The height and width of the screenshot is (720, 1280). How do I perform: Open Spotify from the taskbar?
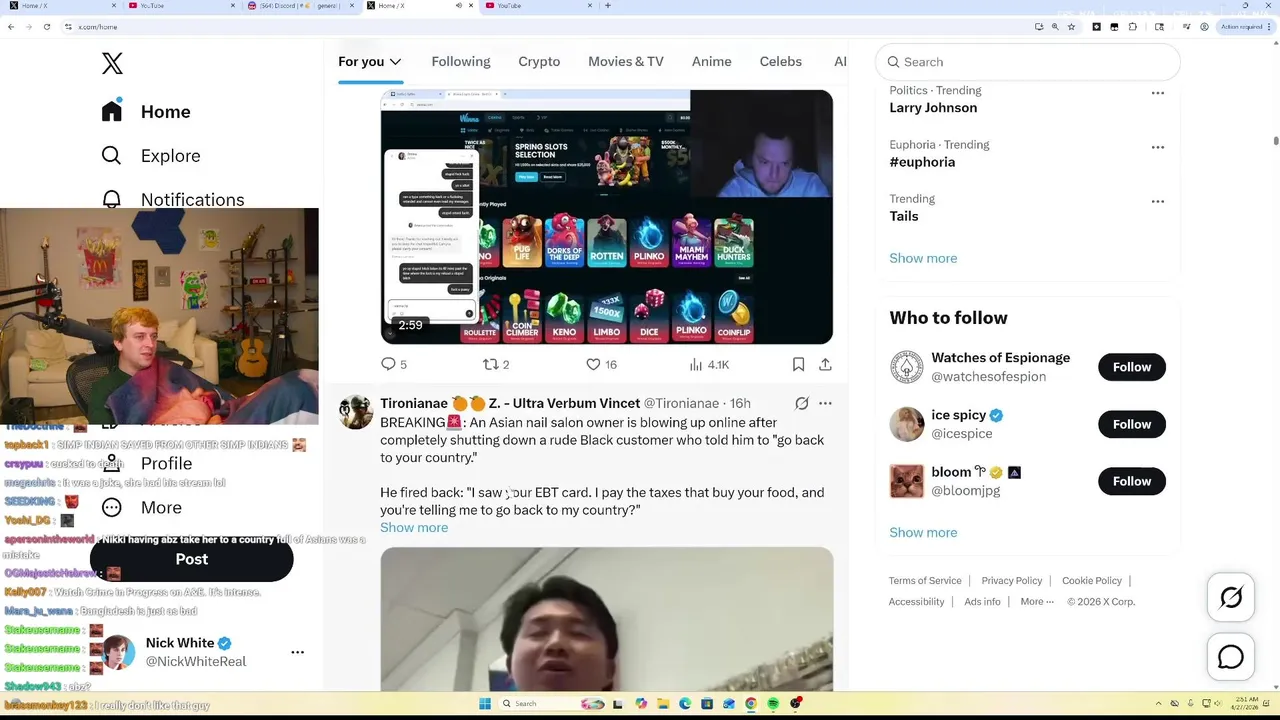773,704
